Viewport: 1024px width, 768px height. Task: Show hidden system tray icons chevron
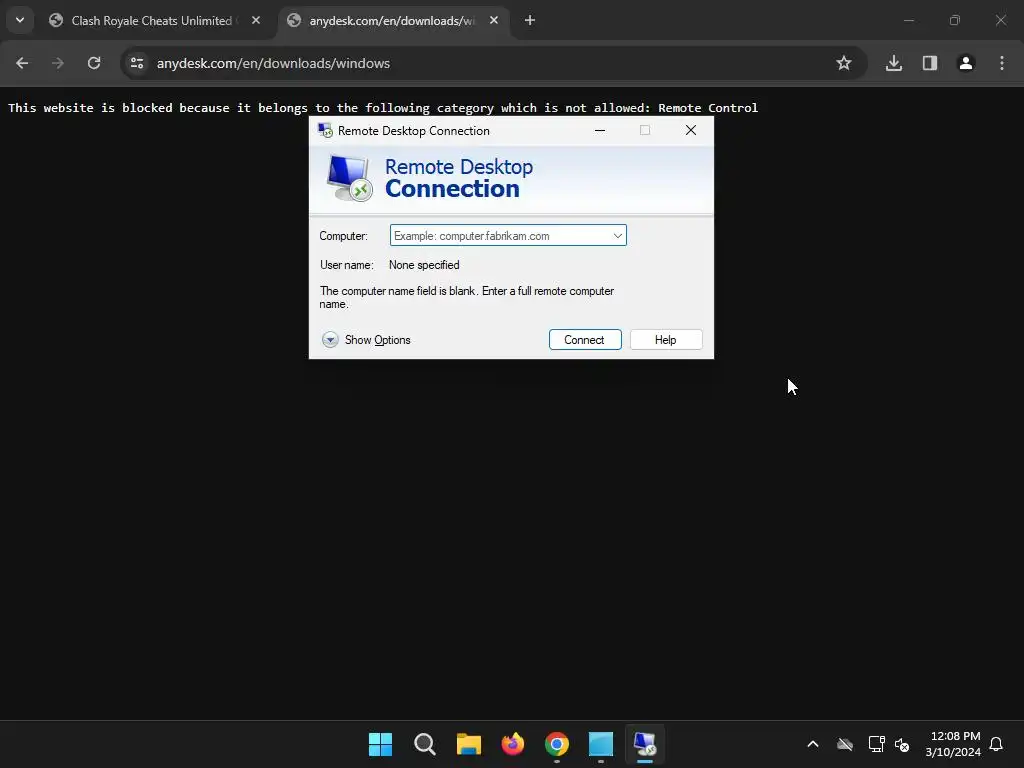click(x=813, y=744)
